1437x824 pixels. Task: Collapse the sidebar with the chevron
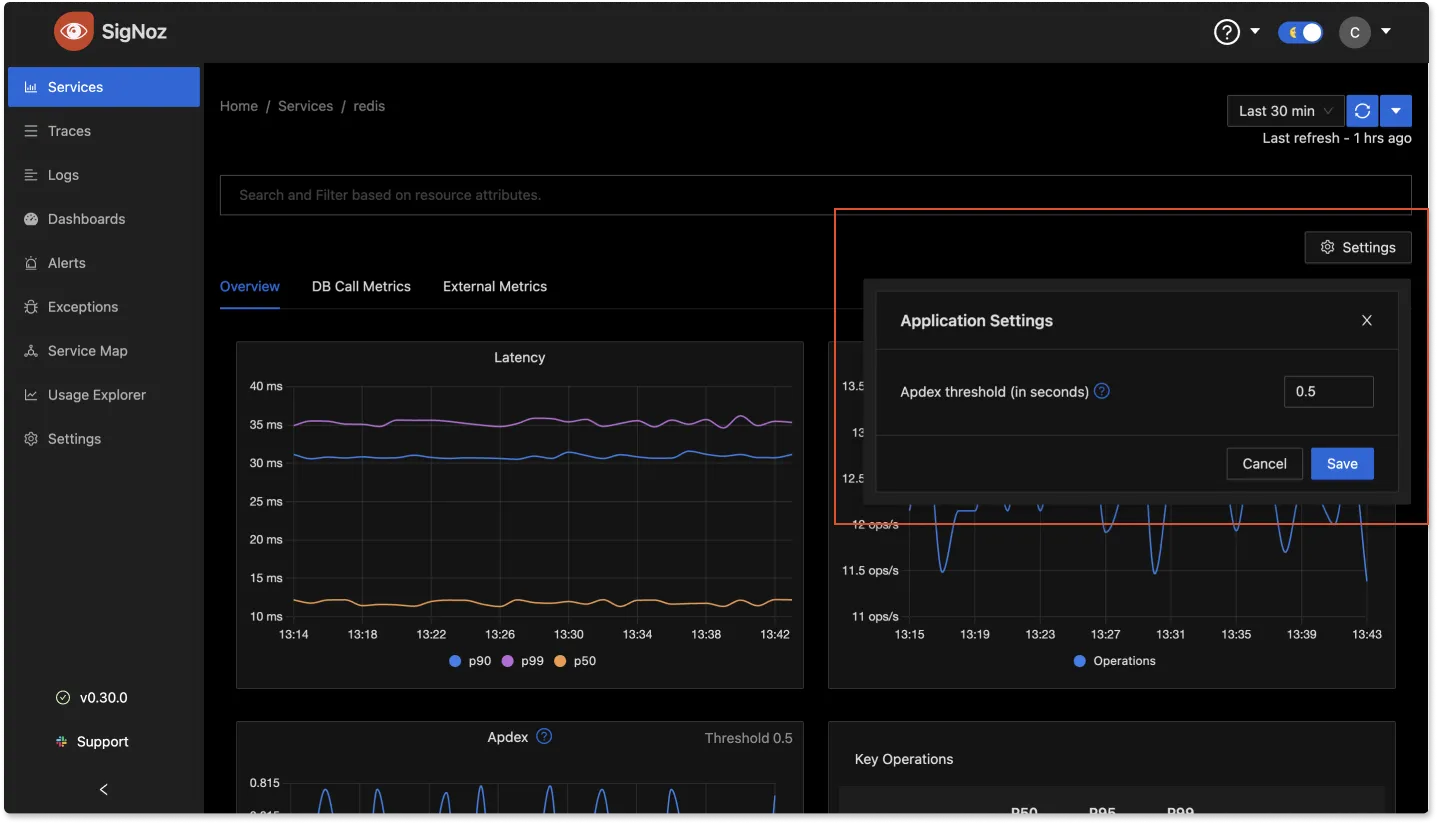pos(104,790)
